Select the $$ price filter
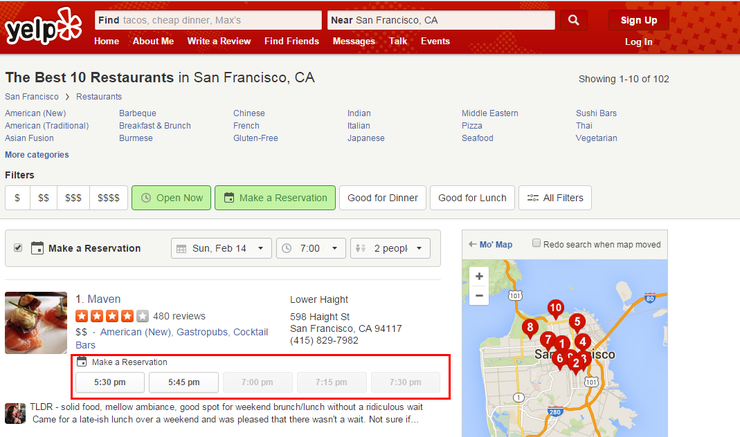 click(x=43, y=198)
